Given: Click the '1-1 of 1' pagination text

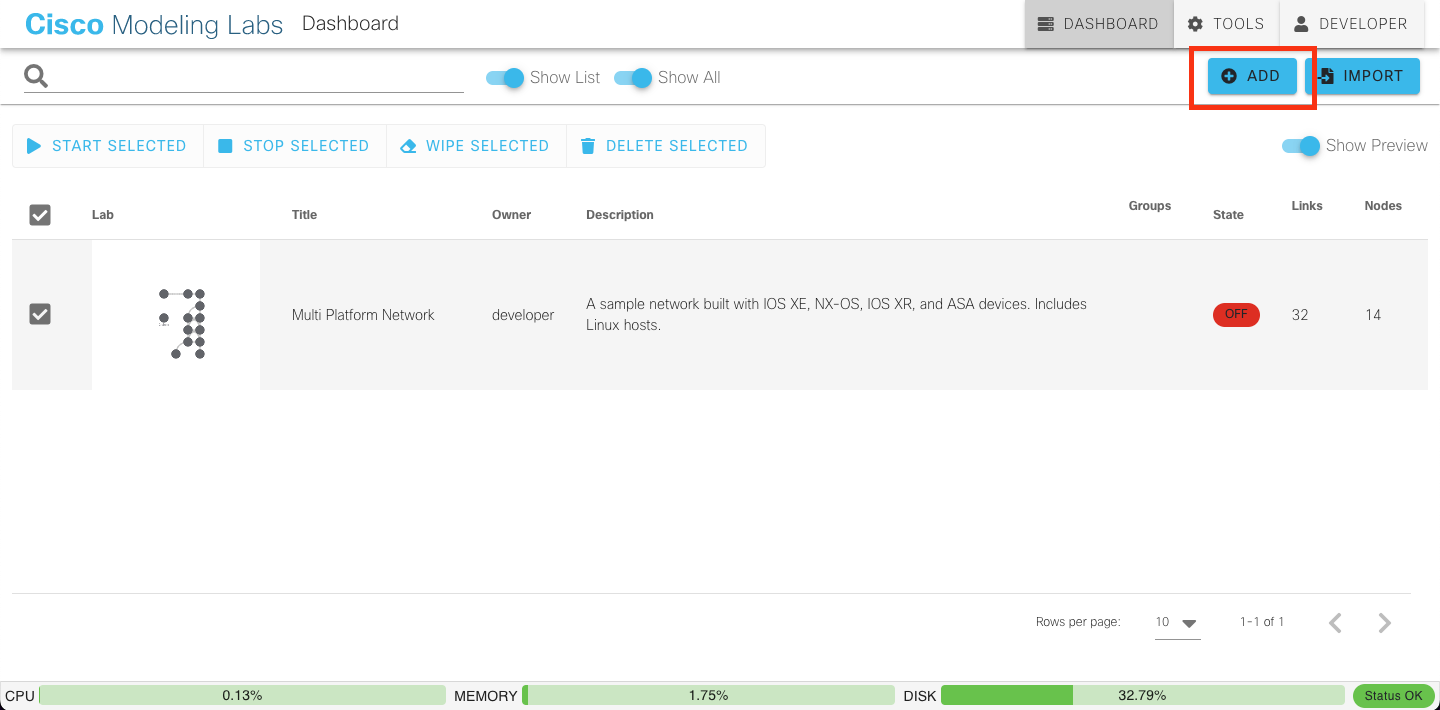Looking at the screenshot, I should tap(1262, 622).
